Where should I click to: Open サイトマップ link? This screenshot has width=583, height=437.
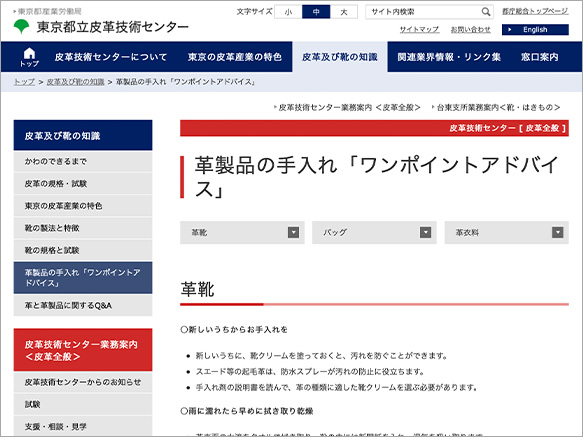pyautogui.click(x=419, y=29)
